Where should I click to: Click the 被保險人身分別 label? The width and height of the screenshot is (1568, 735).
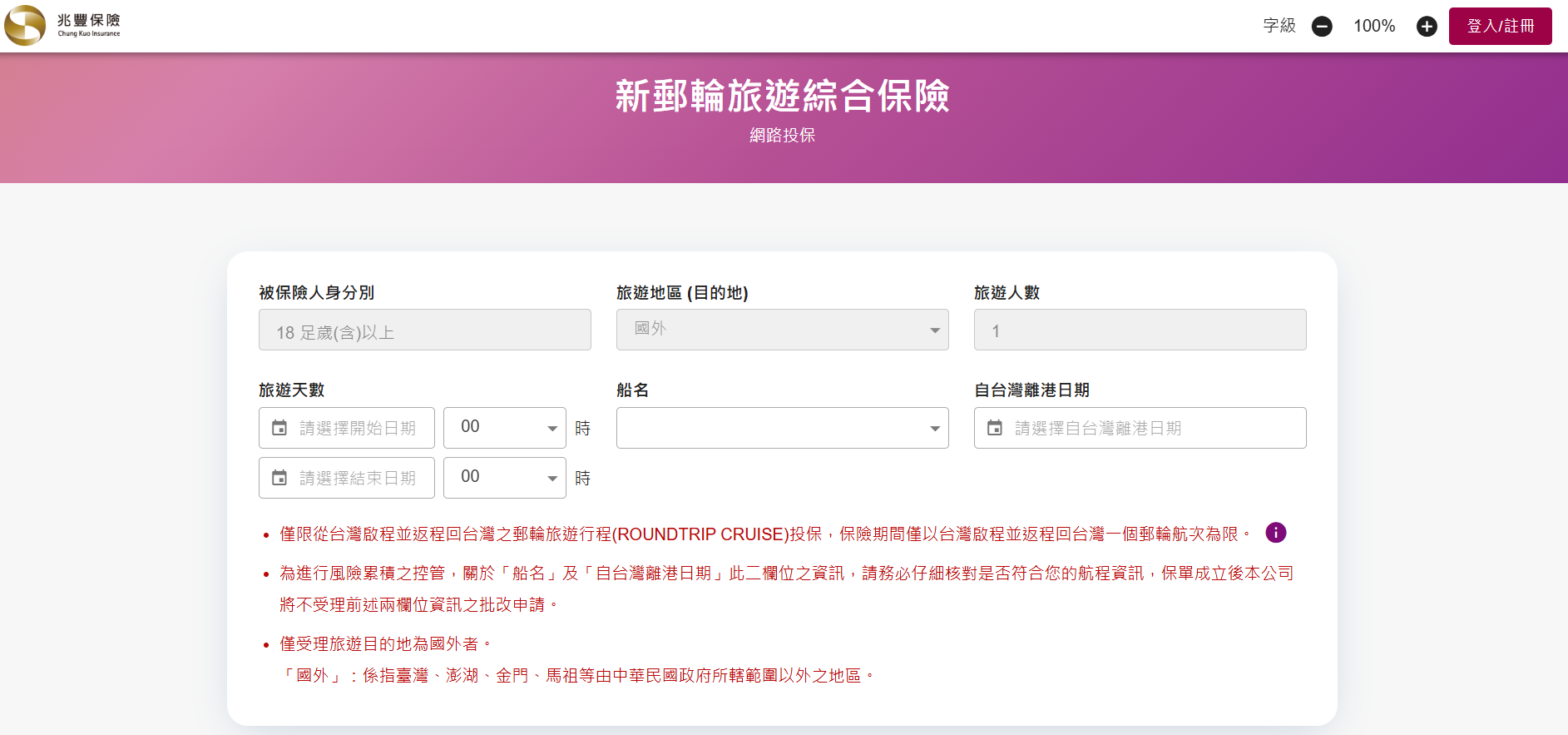[x=316, y=292]
